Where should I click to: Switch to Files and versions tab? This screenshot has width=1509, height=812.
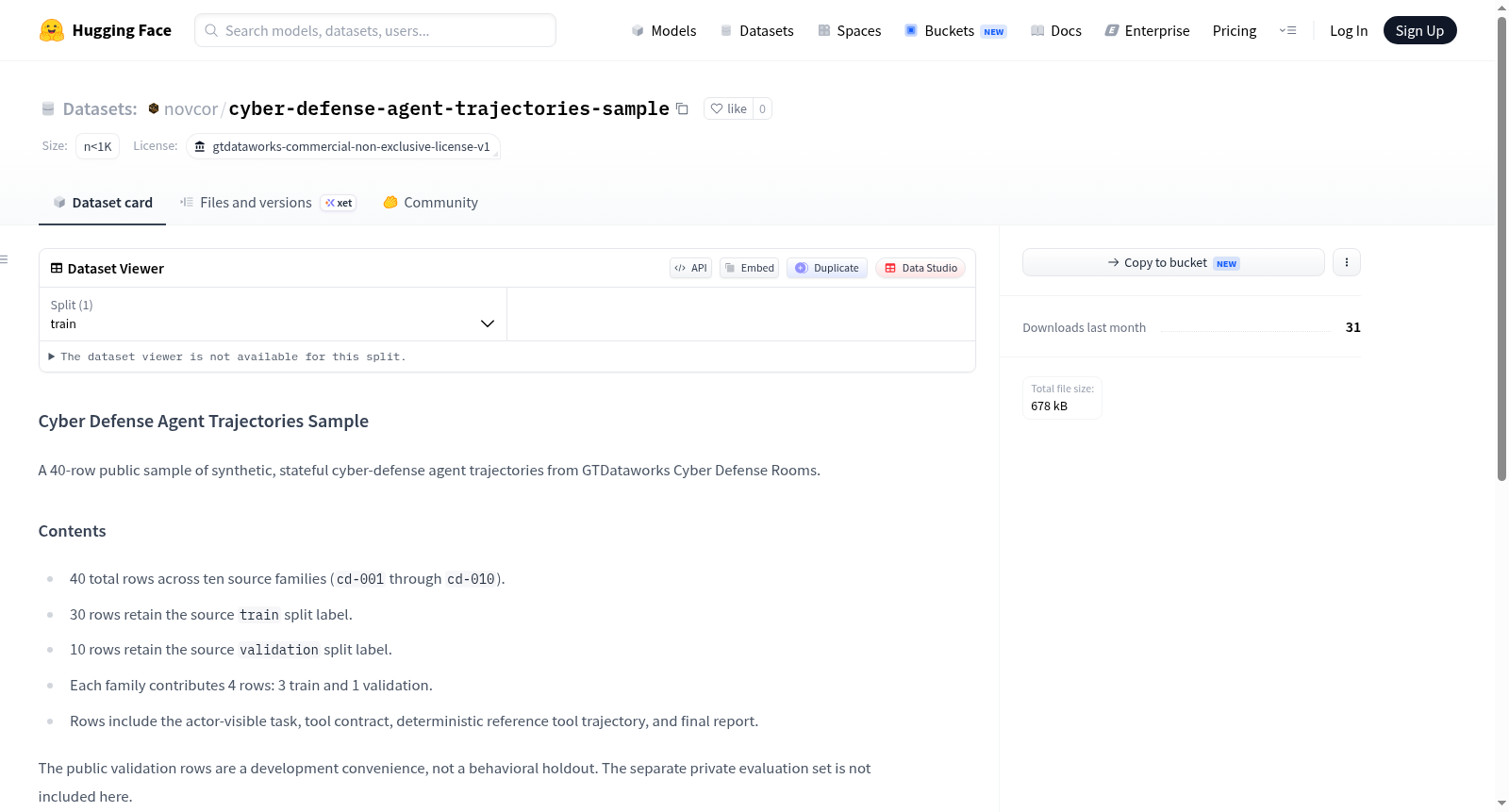click(268, 203)
